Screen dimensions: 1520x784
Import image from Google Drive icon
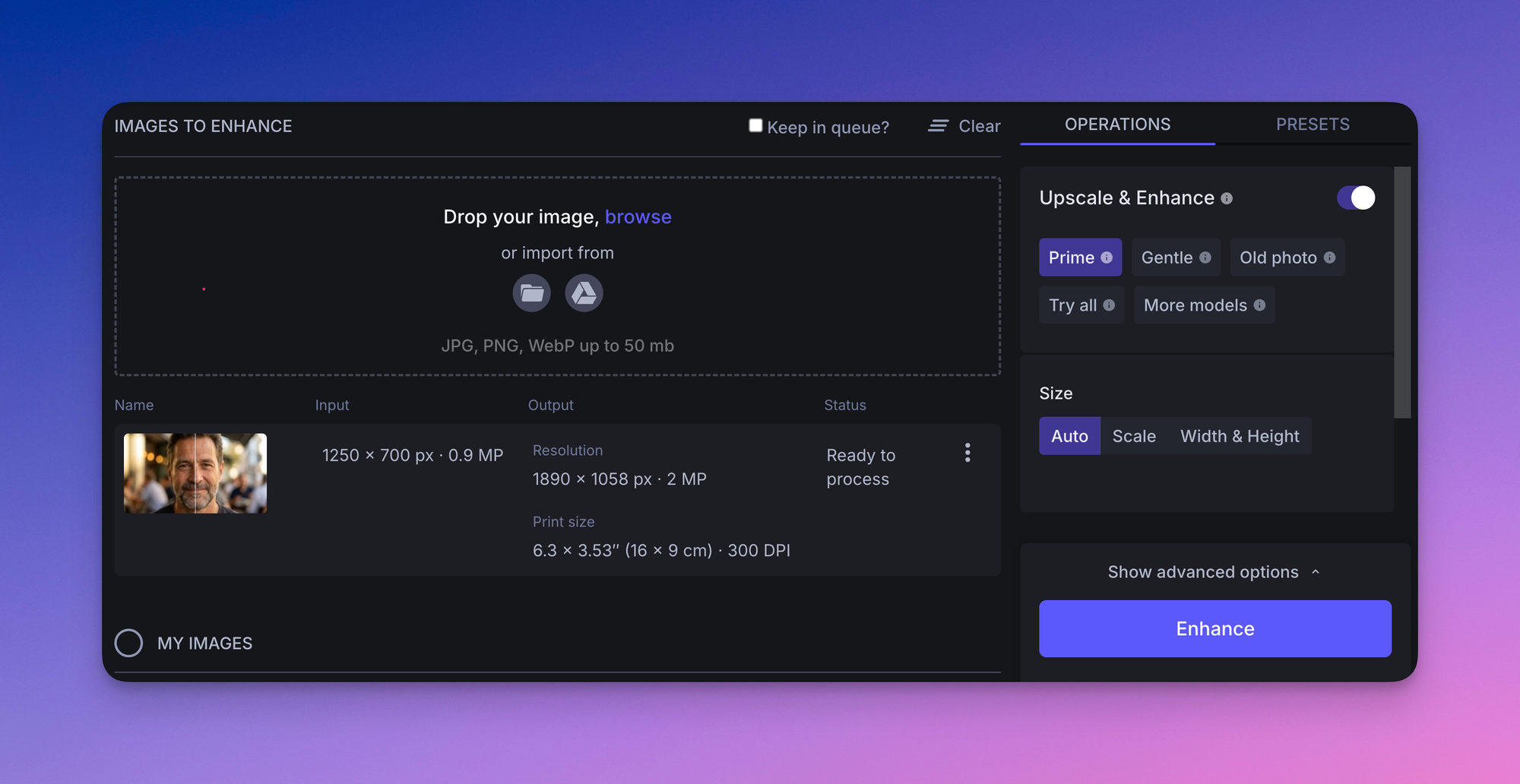pyautogui.click(x=584, y=293)
